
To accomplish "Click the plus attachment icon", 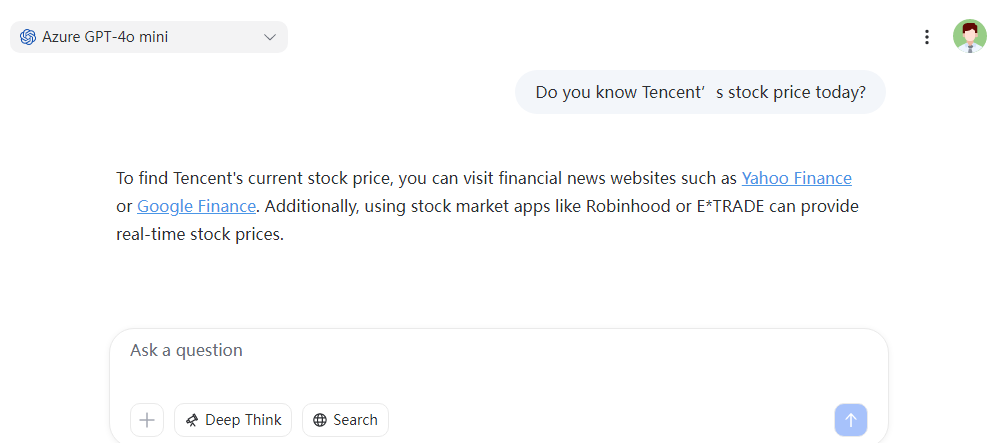I will pos(147,420).
